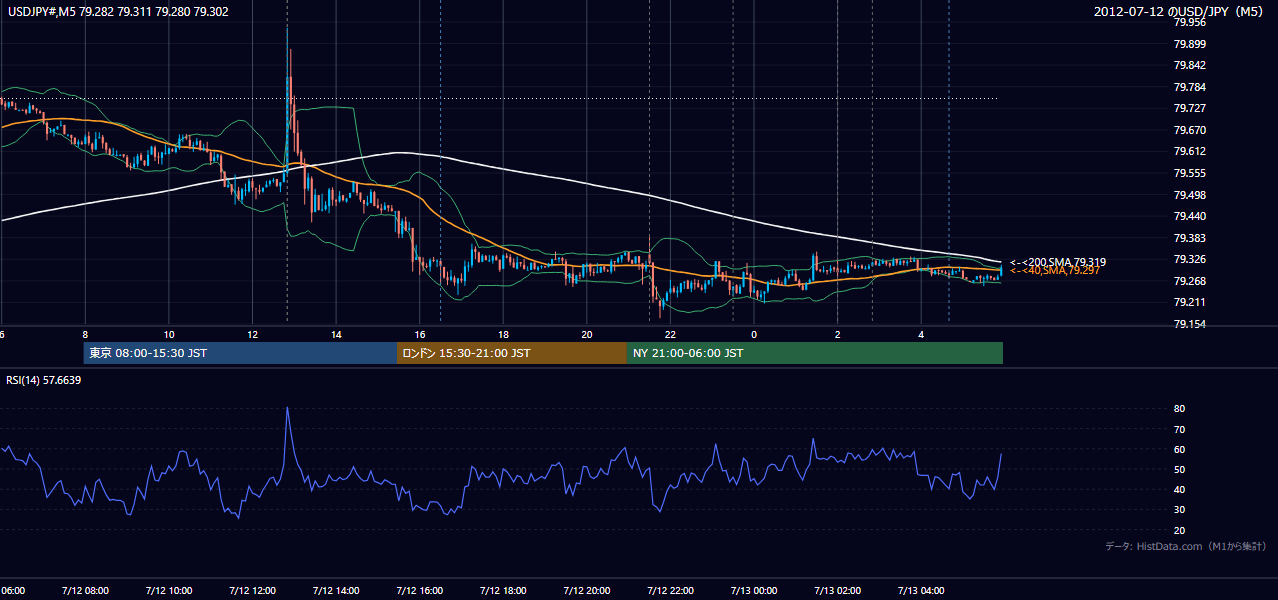Click the 7/12 10:00 bottom time label
This screenshot has width=1278, height=600.
[x=168, y=591]
